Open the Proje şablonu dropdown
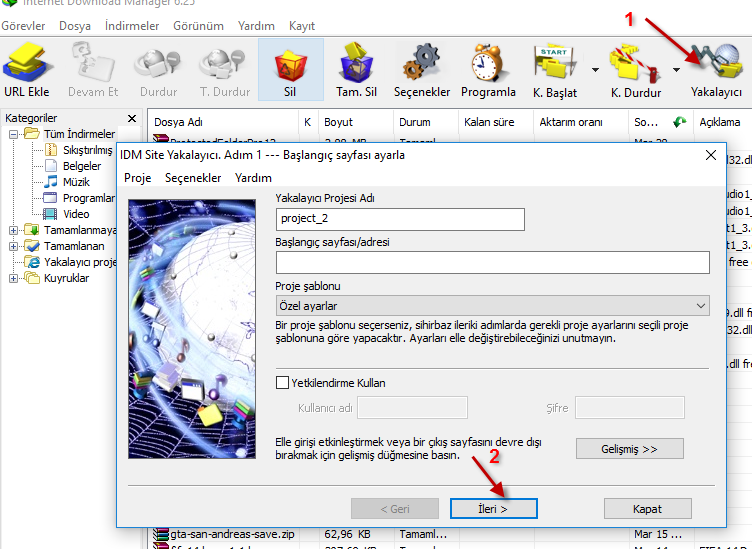Viewport: 752px width, 549px height. (x=493, y=306)
